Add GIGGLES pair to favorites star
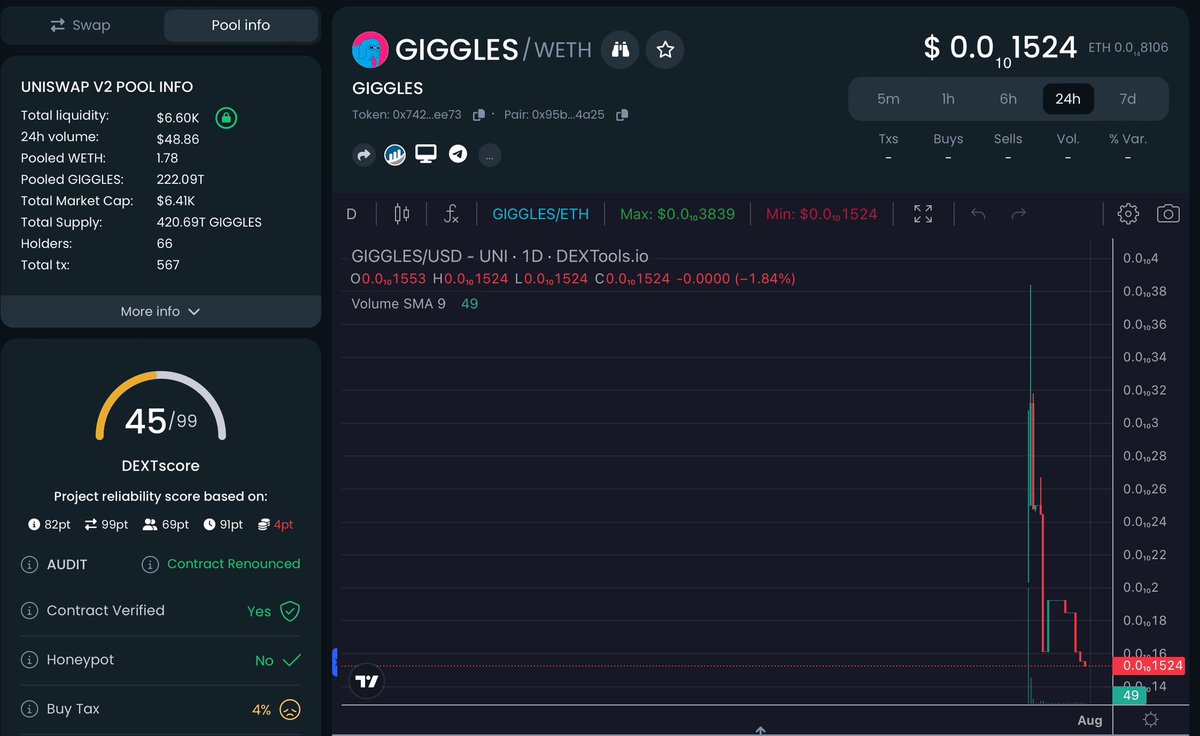The image size is (1200, 736). [x=665, y=49]
